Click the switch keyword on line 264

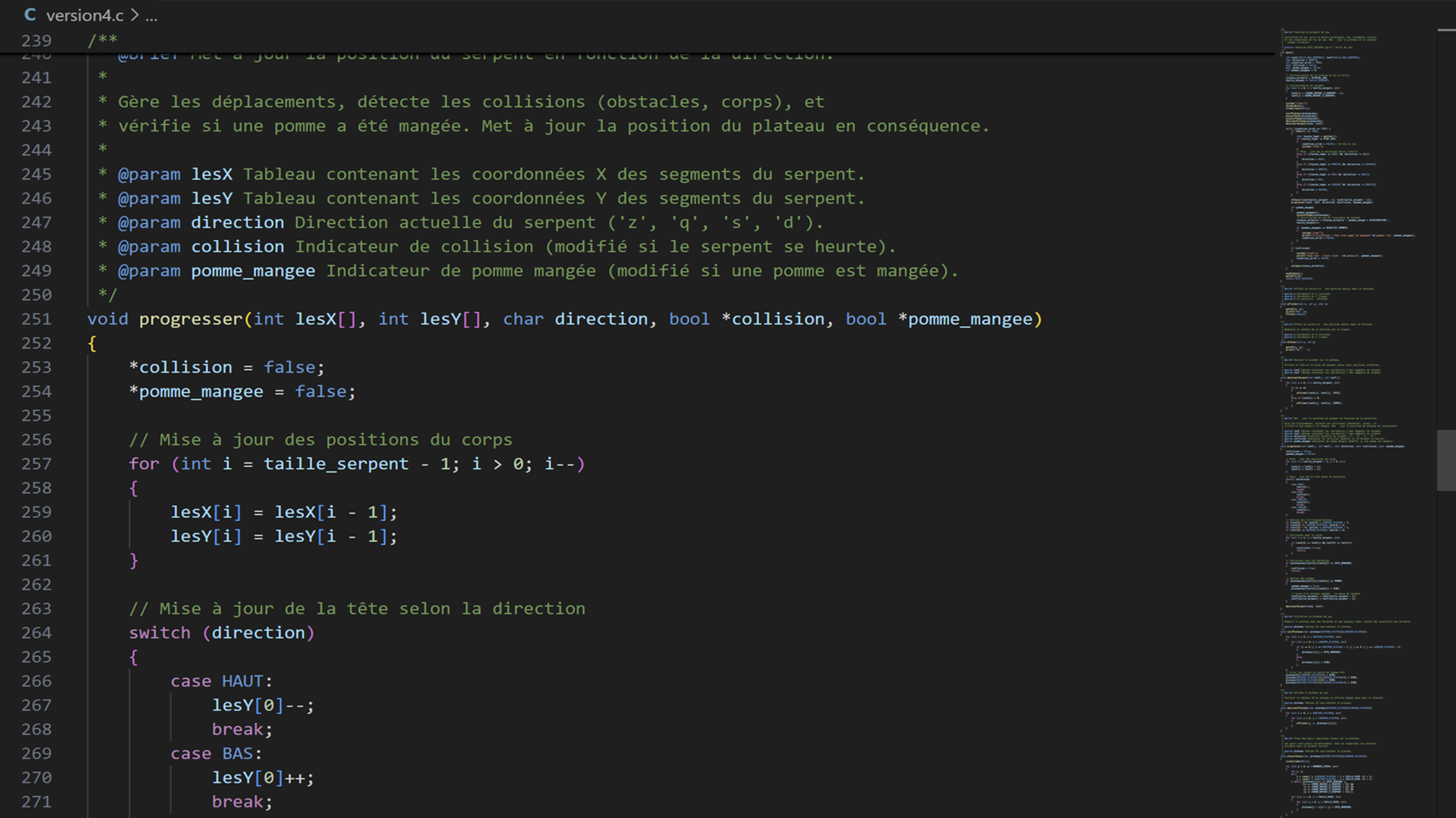coord(159,632)
